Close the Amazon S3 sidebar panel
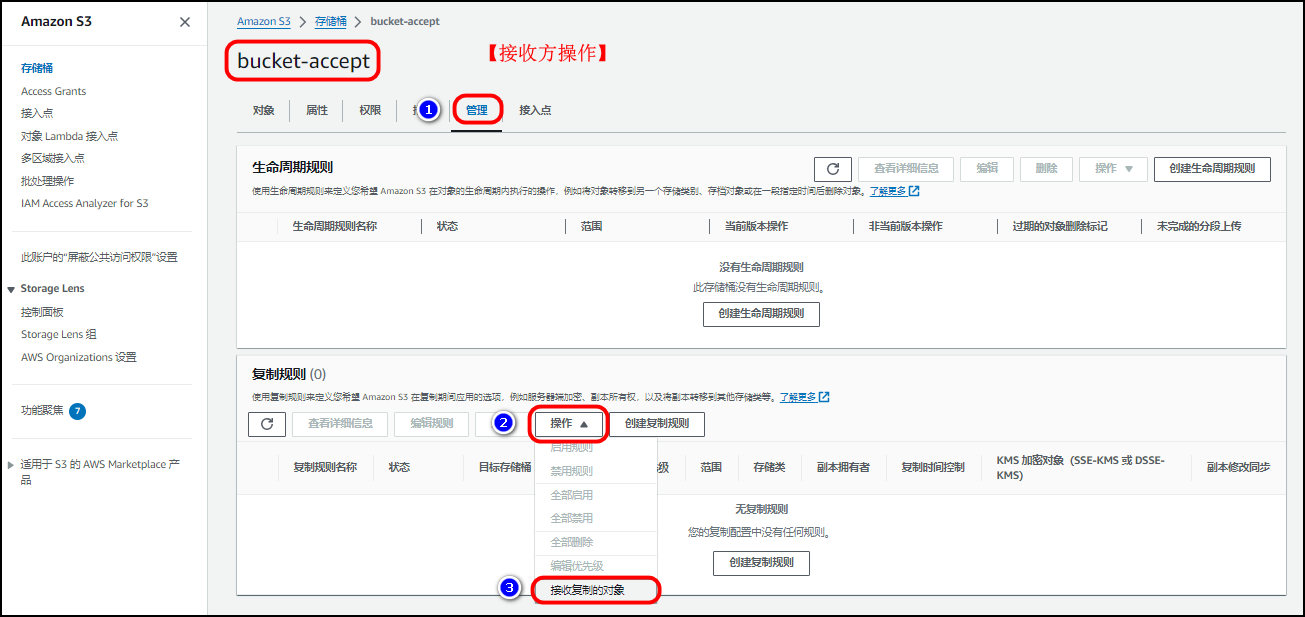The width and height of the screenshot is (1305, 617). tap(185, 22)
